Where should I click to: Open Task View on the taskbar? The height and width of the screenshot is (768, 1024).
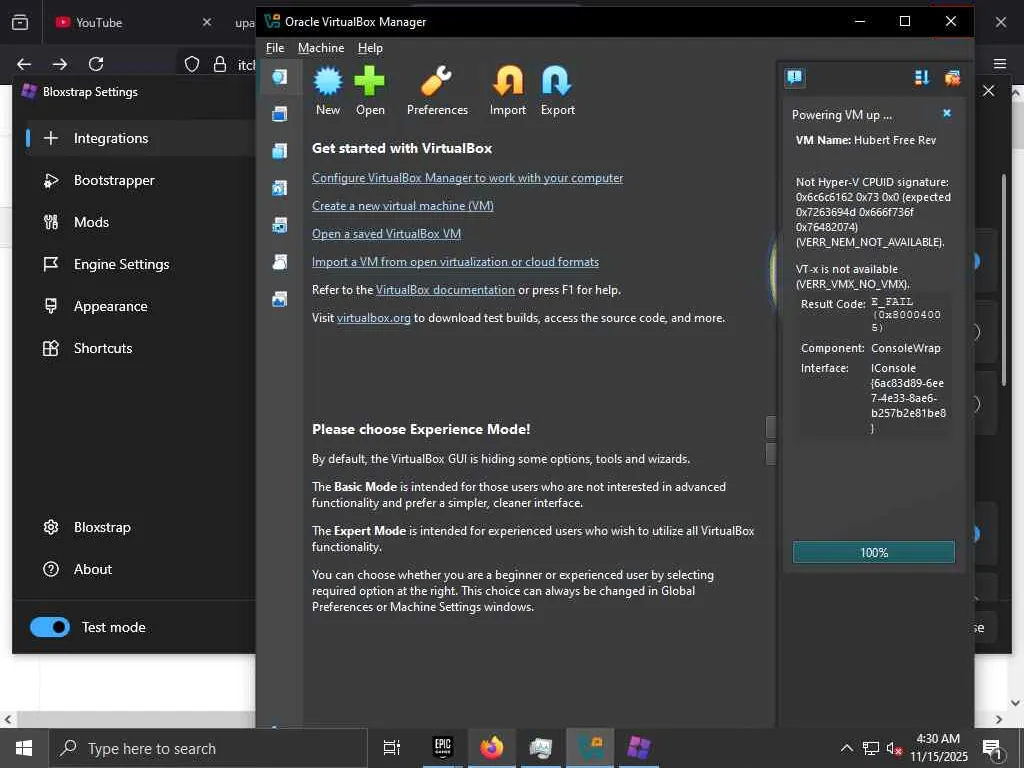392,748
